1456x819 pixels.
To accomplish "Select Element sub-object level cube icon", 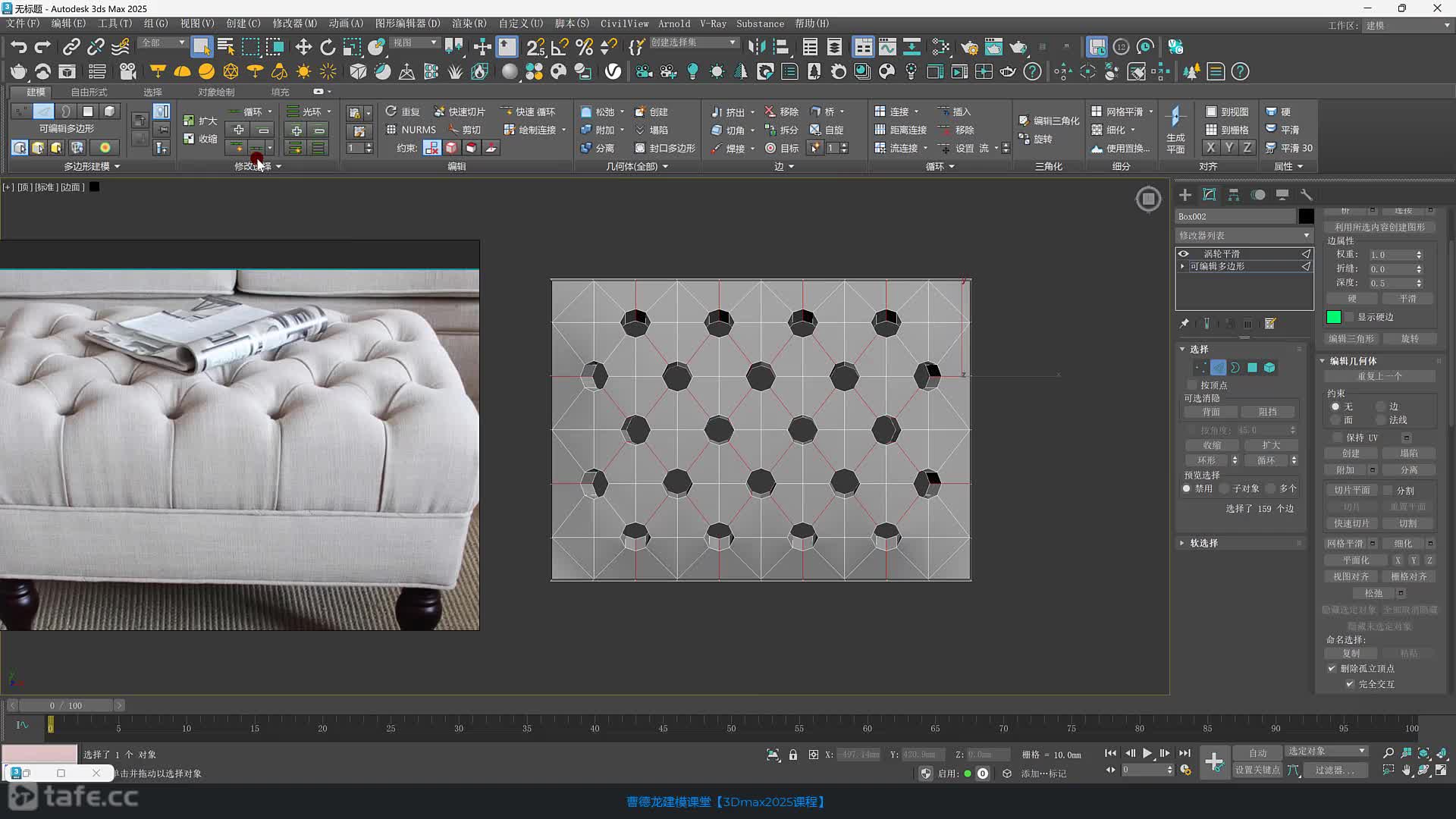I will [x=1270, y=368].
